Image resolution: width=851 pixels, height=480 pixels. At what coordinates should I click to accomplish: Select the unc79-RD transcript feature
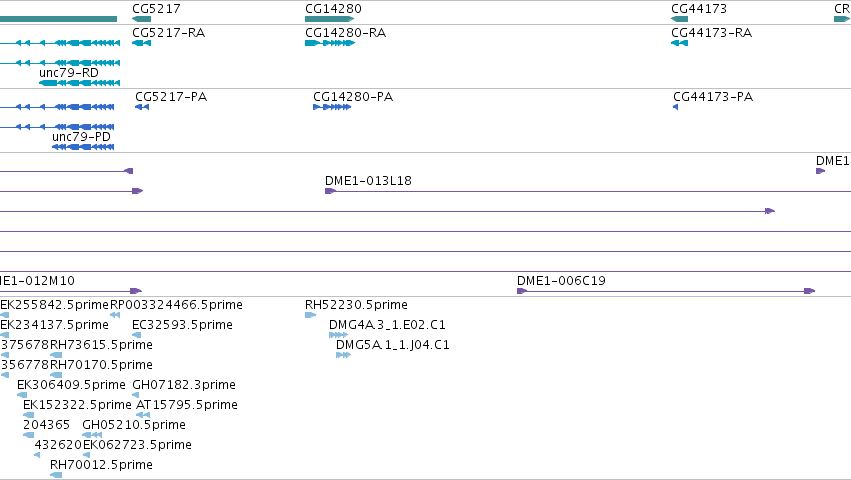point(79,83)
